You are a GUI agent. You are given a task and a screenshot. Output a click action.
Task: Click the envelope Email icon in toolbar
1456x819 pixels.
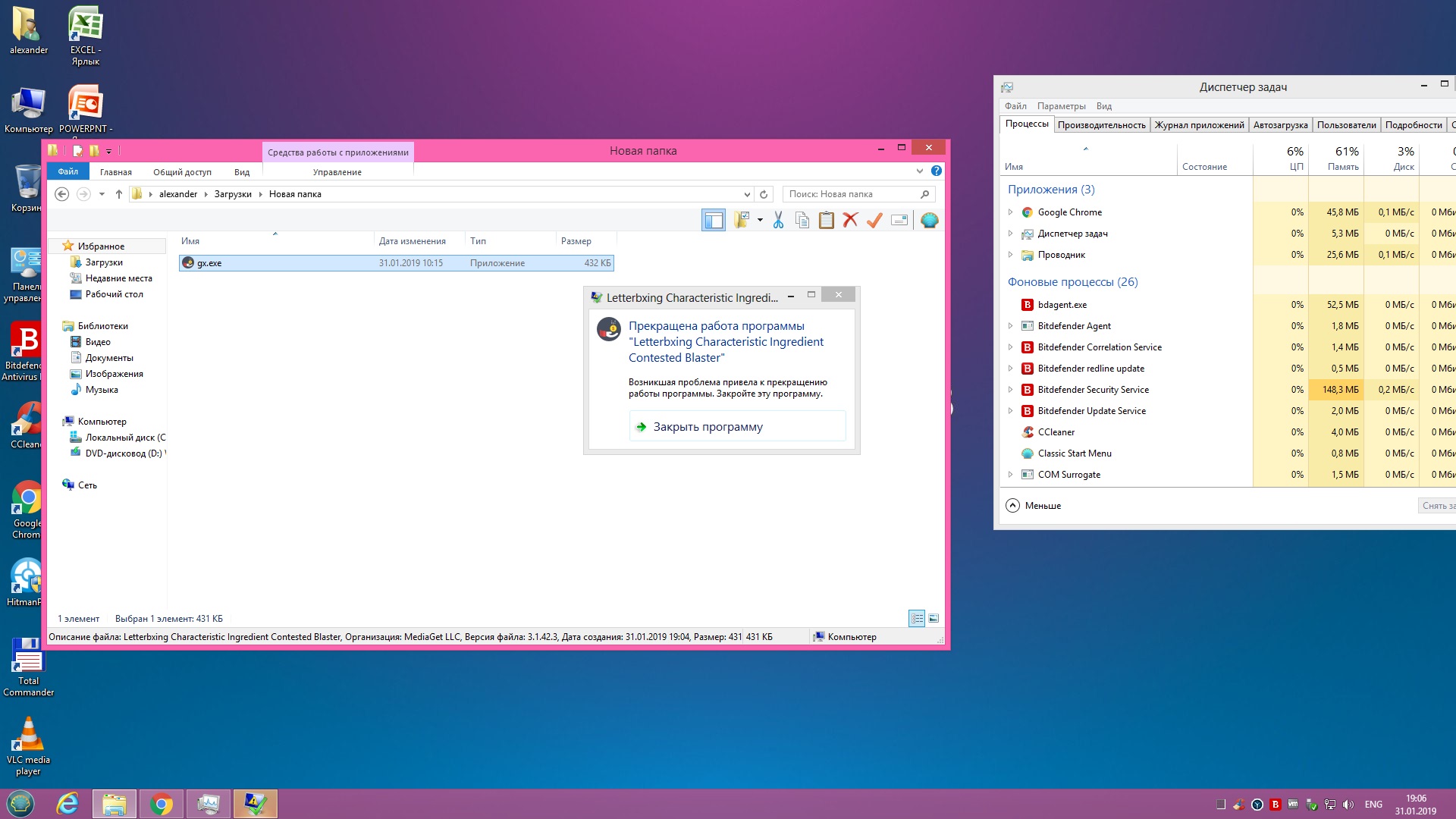(x=899, y=221)
